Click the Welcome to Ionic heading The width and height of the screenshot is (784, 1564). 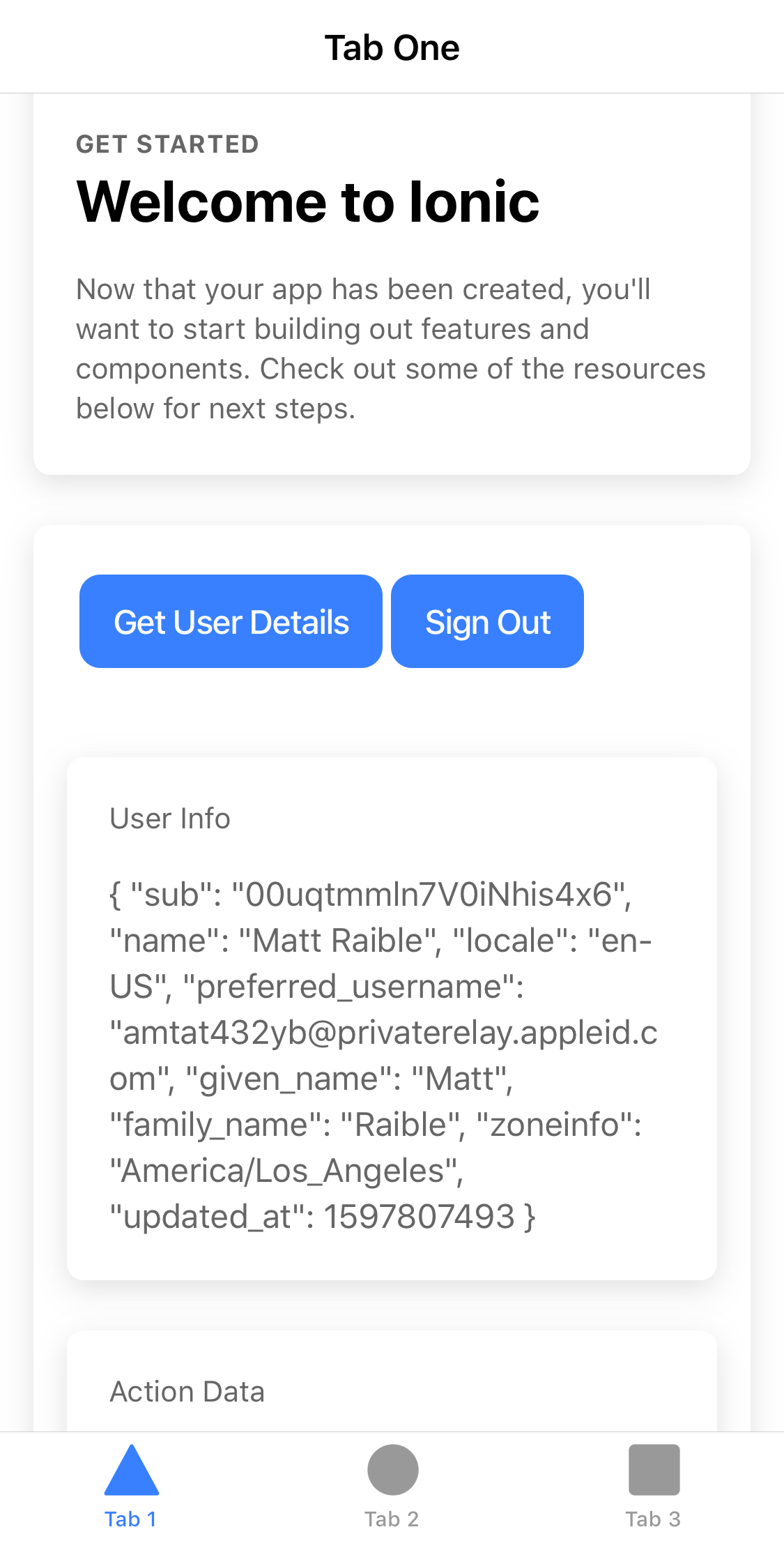[307, 202]
